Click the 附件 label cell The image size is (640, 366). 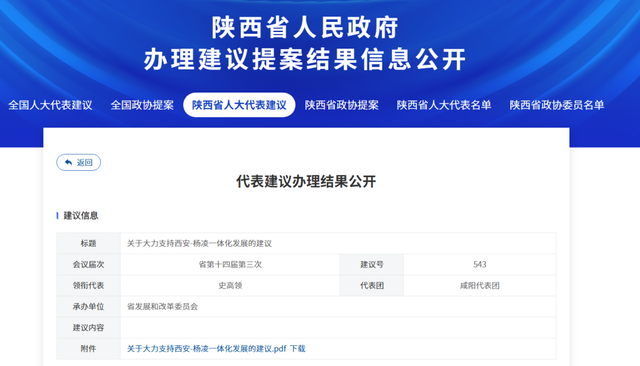(88, 349)
